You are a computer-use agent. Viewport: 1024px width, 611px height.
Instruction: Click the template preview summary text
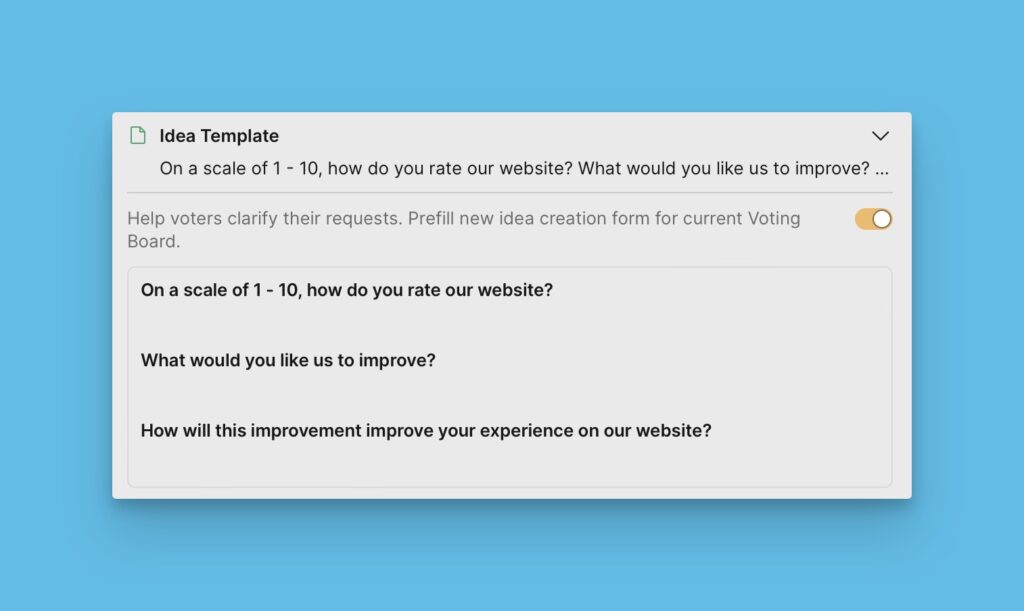pyautogui.click(x=525, y=168)
